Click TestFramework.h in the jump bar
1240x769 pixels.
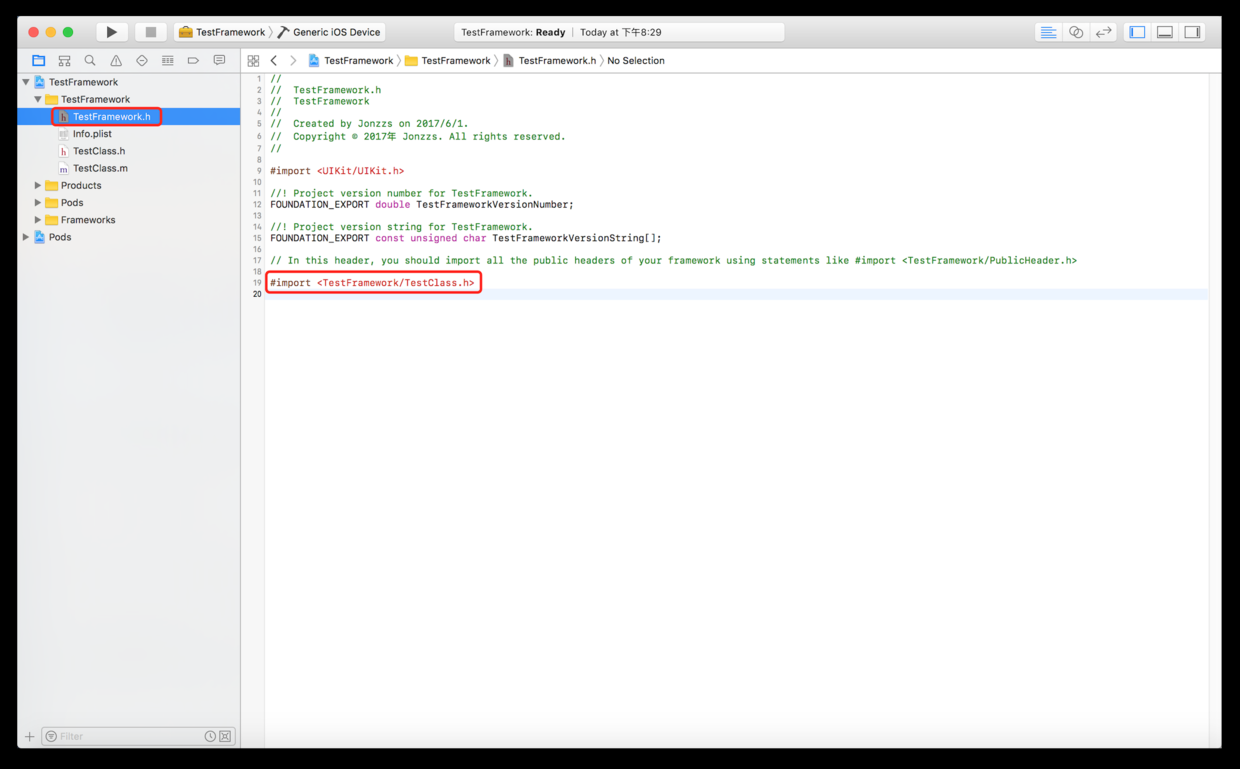point(556,61)
